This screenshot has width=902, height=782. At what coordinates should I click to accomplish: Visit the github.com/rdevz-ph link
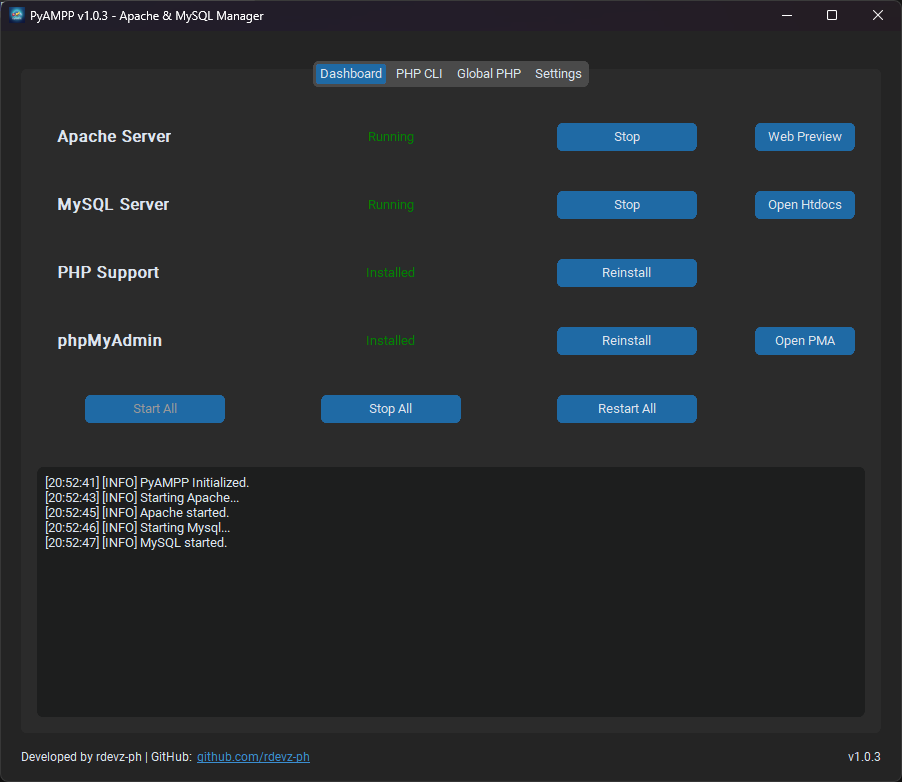tap(253, 757)
